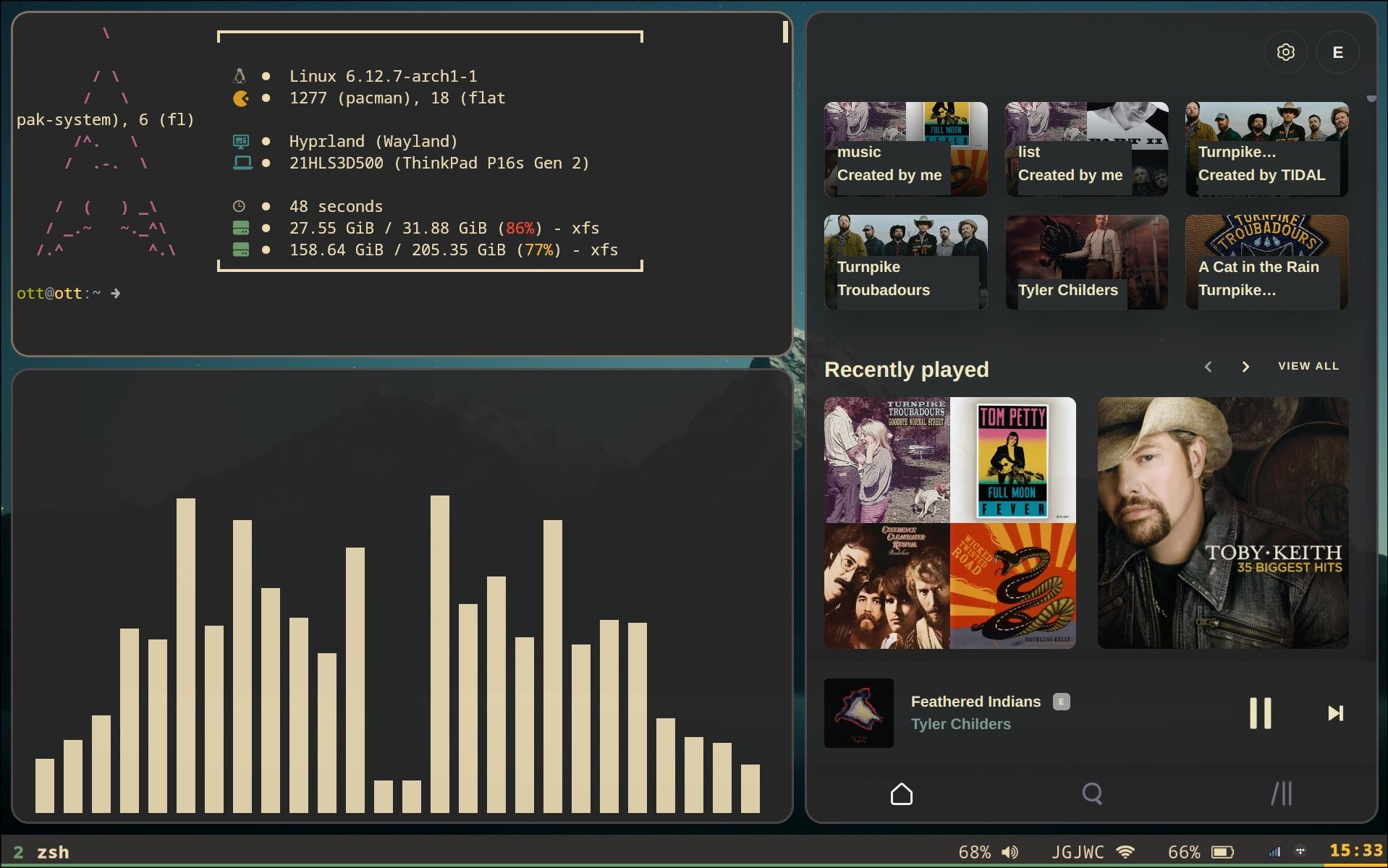Viewport: 1388px width, 868px height.
Task: Open the library collection tab
Action: tap(1282, 793)
